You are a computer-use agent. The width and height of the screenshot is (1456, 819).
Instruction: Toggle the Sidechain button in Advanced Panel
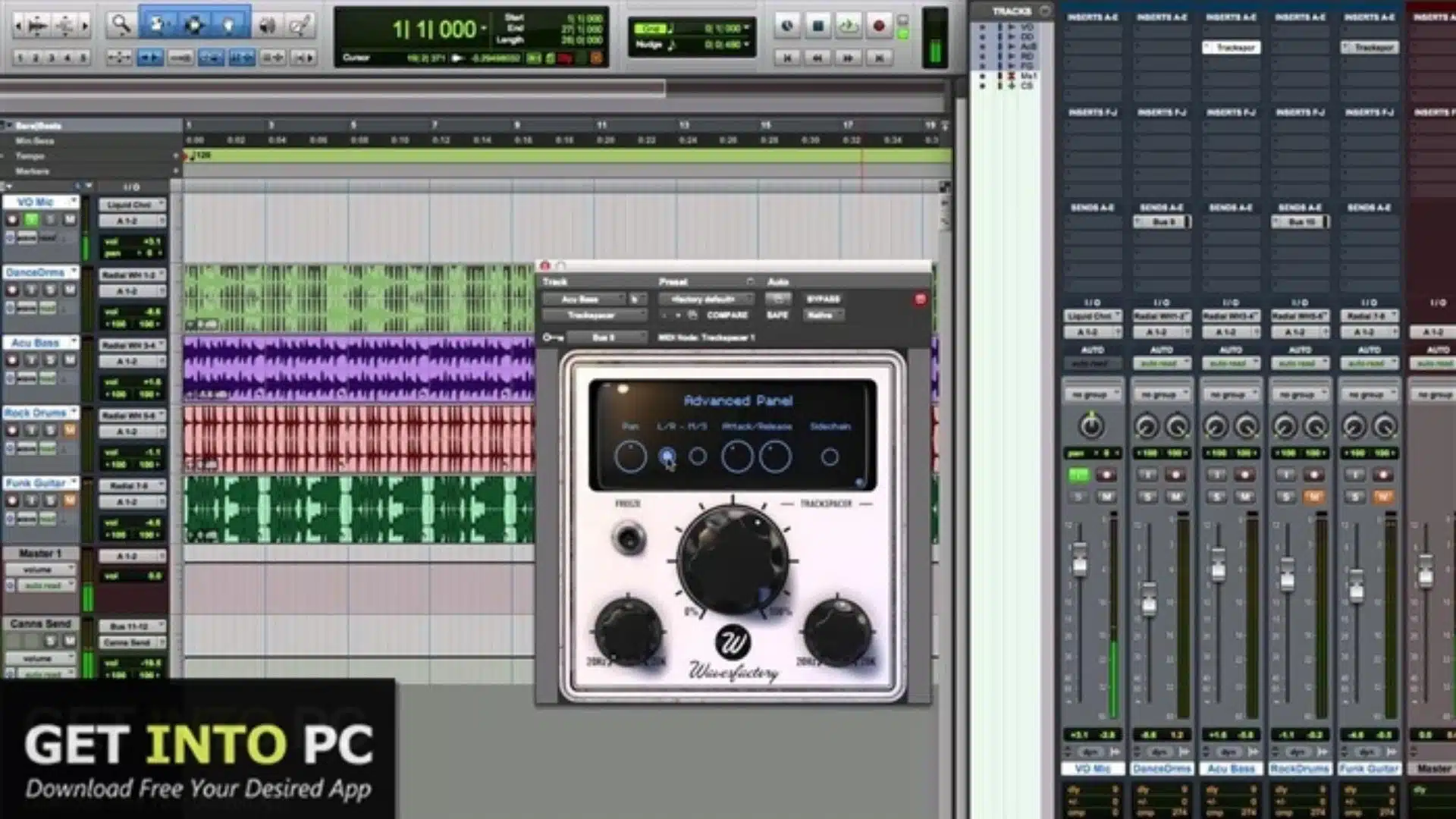tap(830, 457)
